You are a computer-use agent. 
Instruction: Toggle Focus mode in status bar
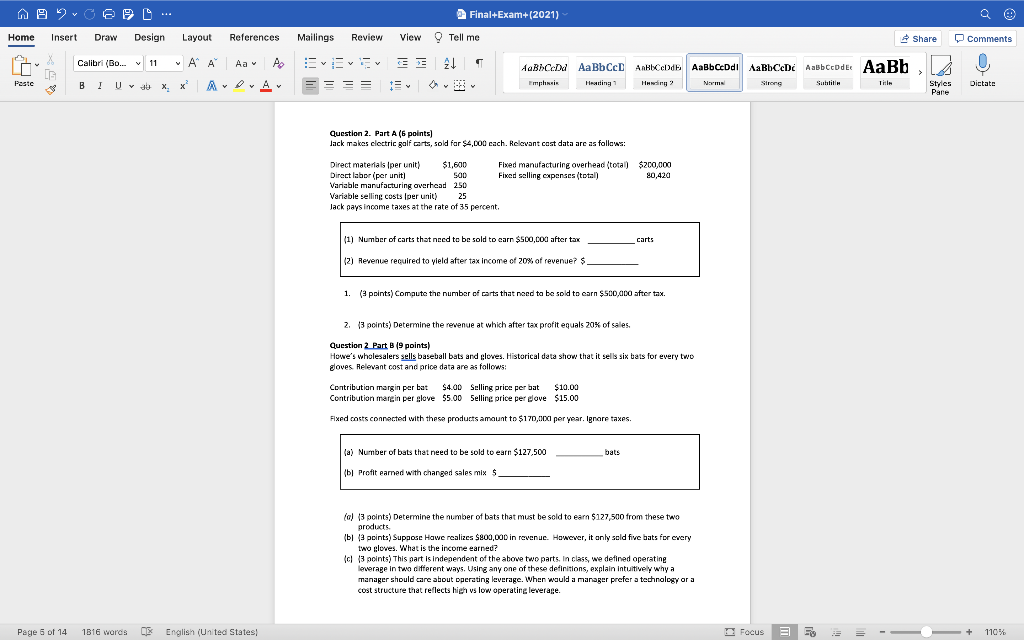point(744,632)
